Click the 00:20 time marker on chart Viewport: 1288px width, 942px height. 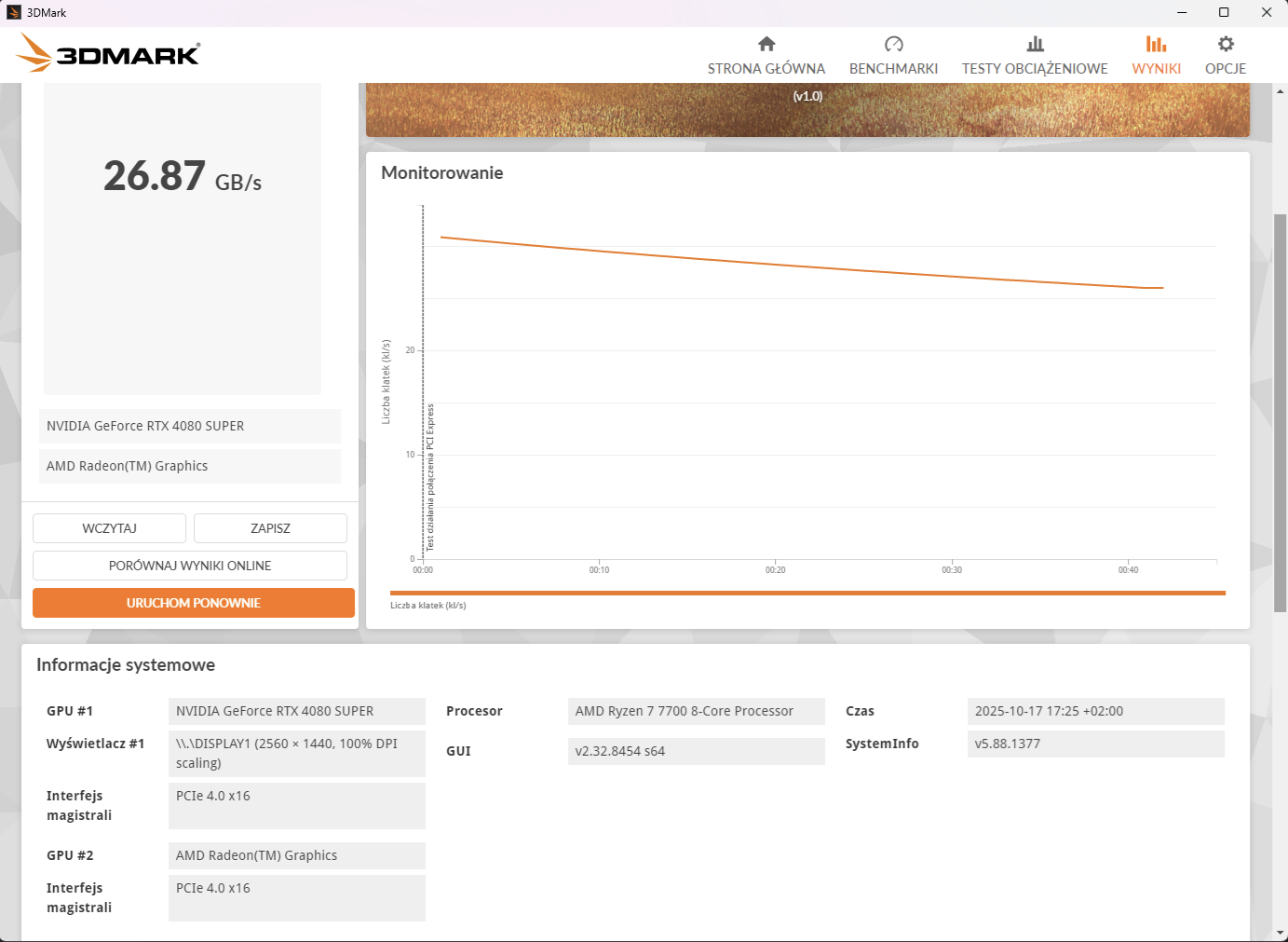pyautogui.click(x=776, y=569)
